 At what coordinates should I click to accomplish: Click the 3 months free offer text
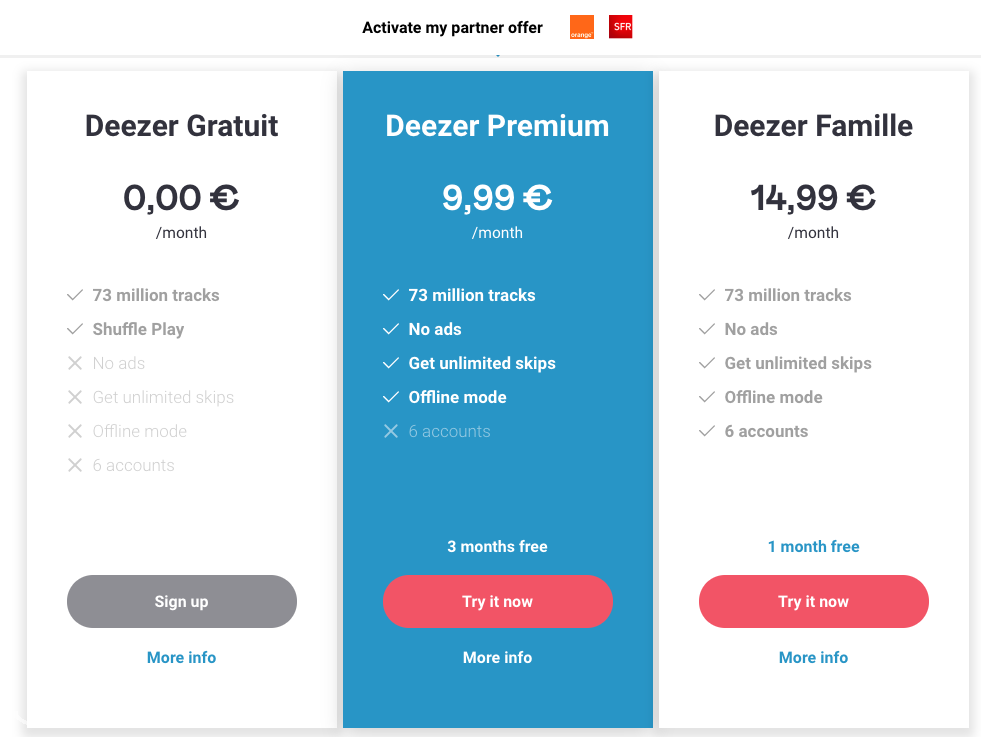coord(497,546)
